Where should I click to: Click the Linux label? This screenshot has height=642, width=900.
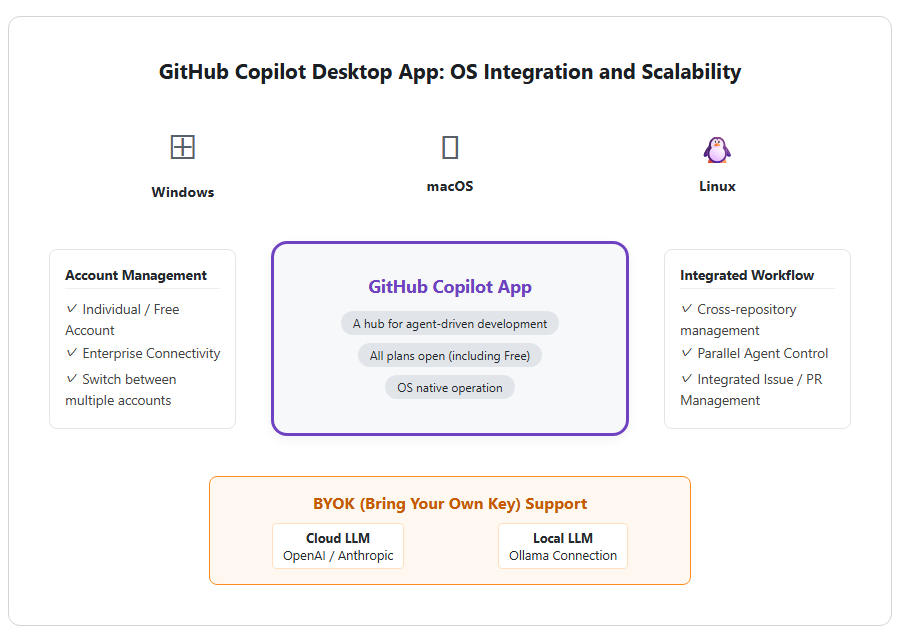[x=717, y=186]
